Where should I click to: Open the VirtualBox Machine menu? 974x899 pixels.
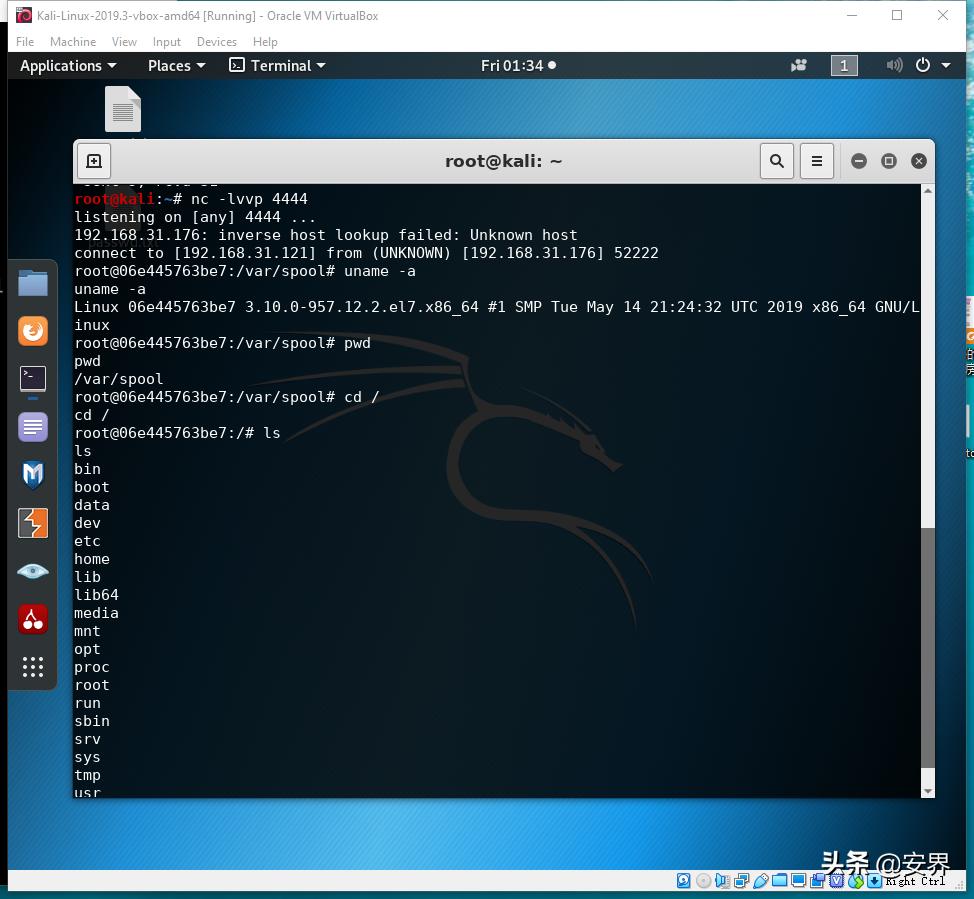(x=73, y=42)
